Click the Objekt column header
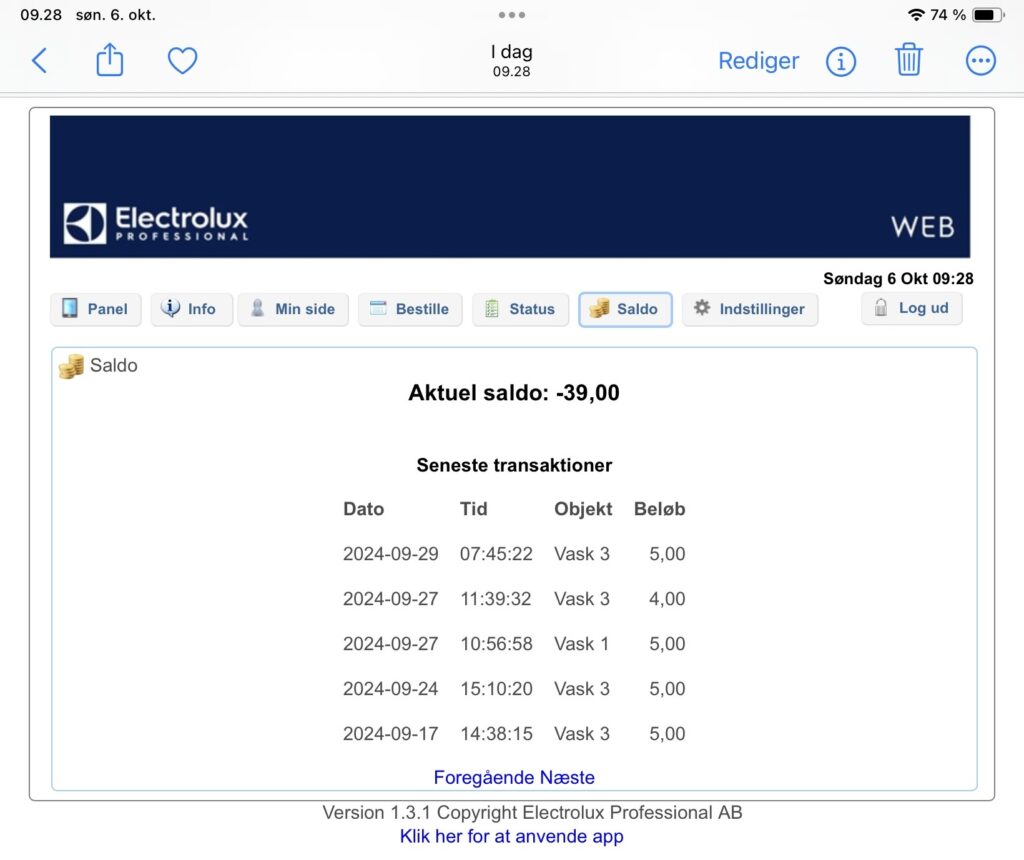The width and height of the screenshot is (1024, 860). [x=583, y=509]
